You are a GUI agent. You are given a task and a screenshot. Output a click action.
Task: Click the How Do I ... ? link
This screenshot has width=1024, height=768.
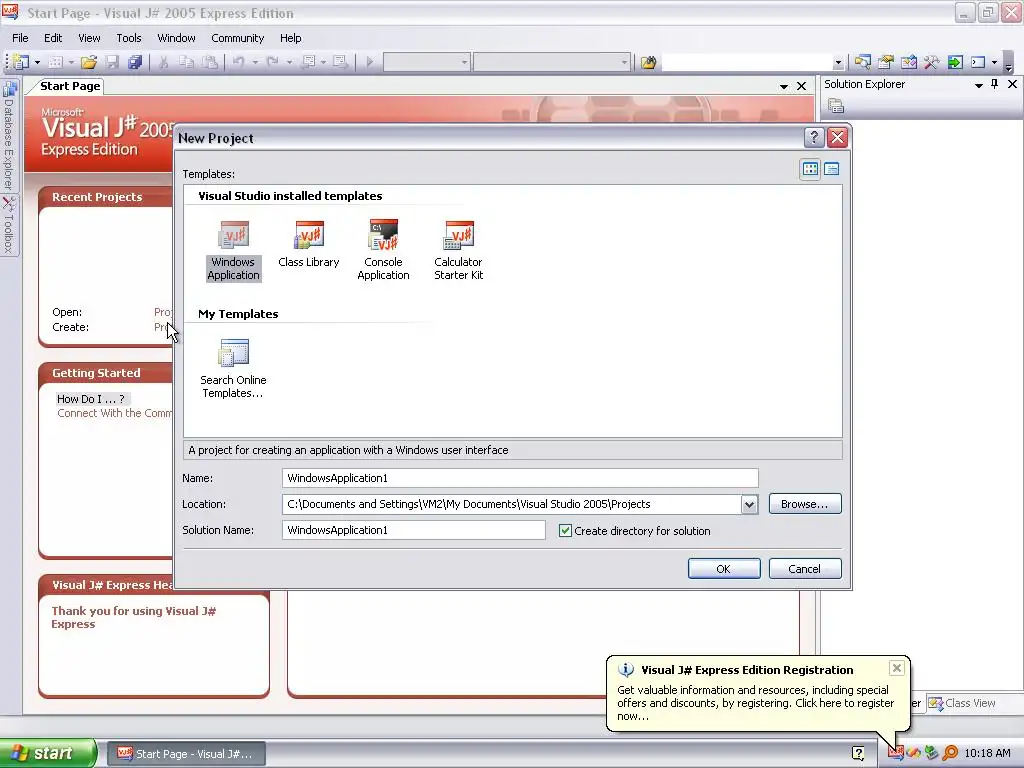coord(91,399)
